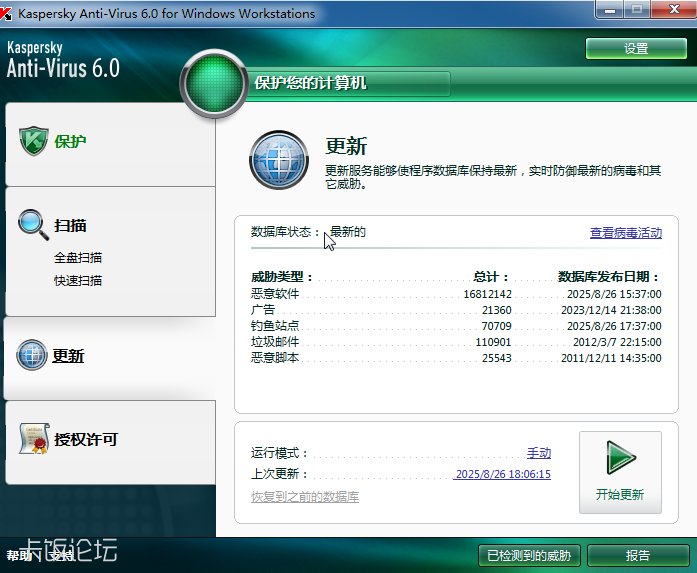697x573 pixels.
Task: Click 帮助 help link at bottom left
Action: pos(18,556)
